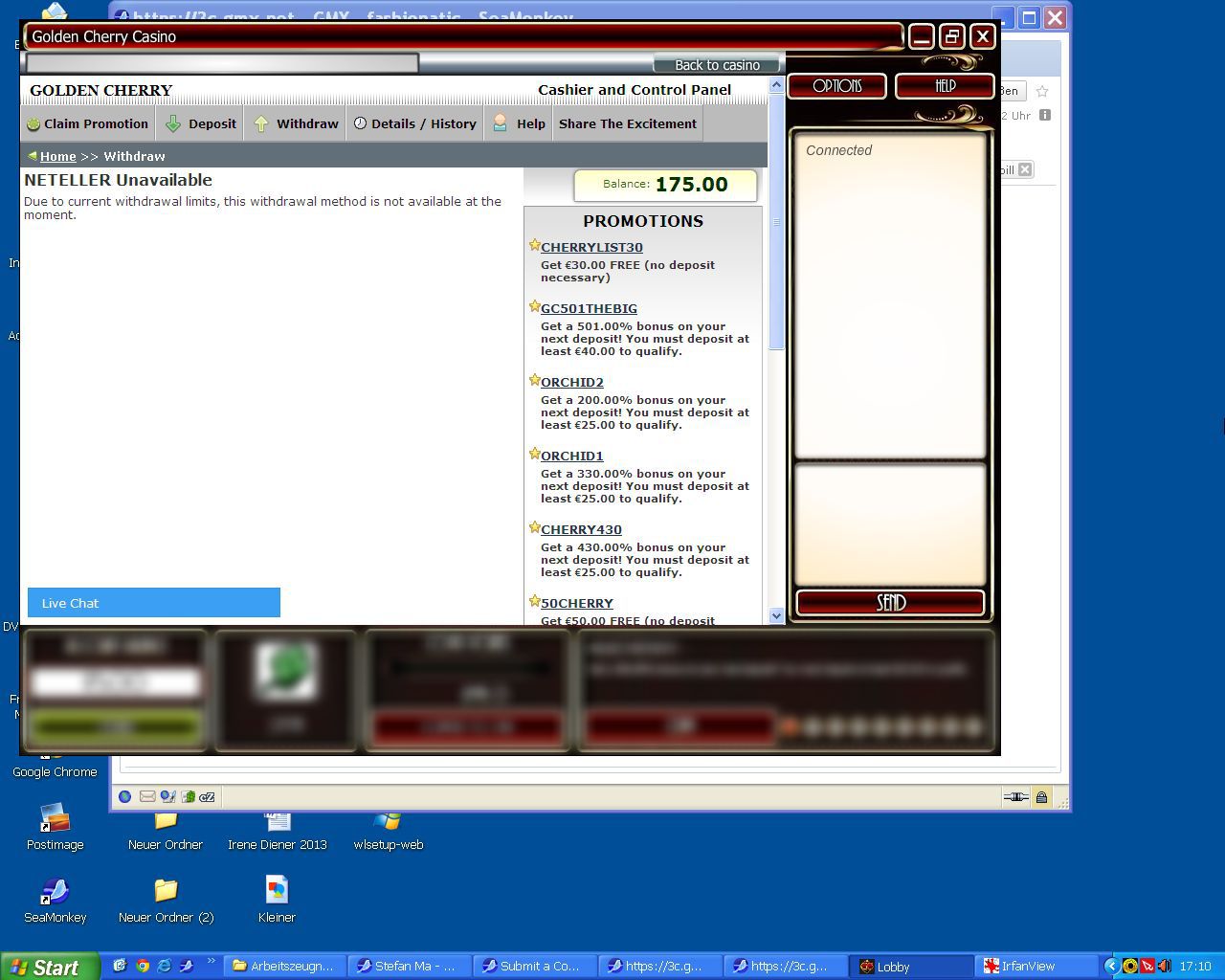This screenshot has height=980, width=1225.
Task: Click the star icon beside ORCHID1
Action: click(534, 454)
